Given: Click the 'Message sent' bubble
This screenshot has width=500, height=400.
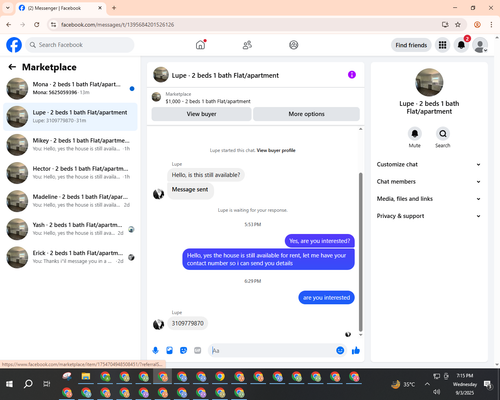Looking at the screenshot, I should click(x=190, y=190).
